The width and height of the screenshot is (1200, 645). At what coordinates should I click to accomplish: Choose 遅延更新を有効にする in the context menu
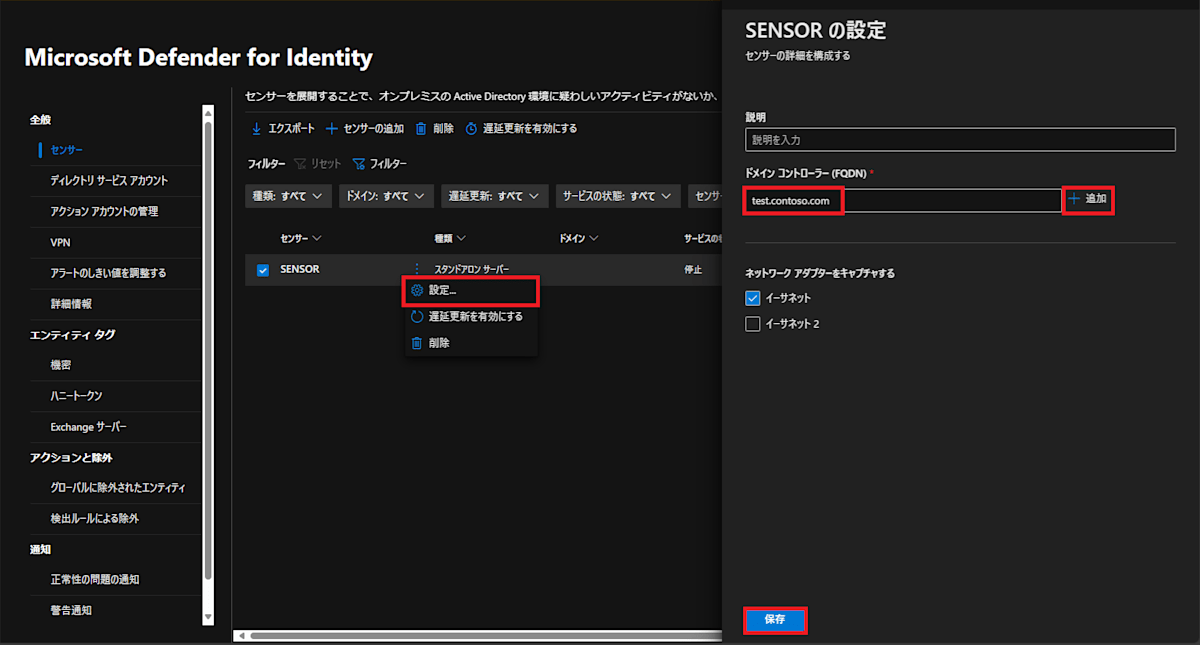[471, 316]
